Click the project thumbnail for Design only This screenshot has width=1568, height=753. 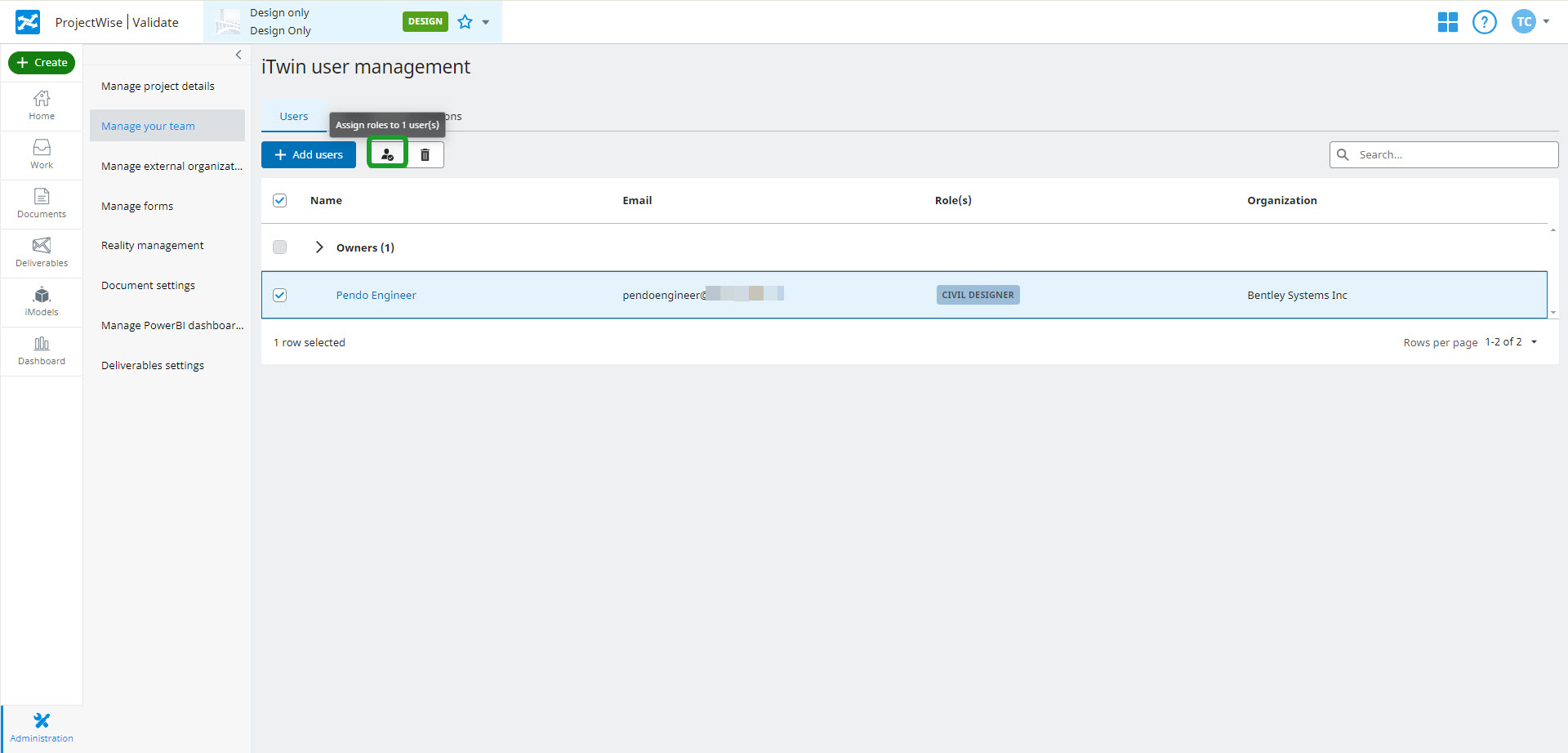(x=228, y=22)
